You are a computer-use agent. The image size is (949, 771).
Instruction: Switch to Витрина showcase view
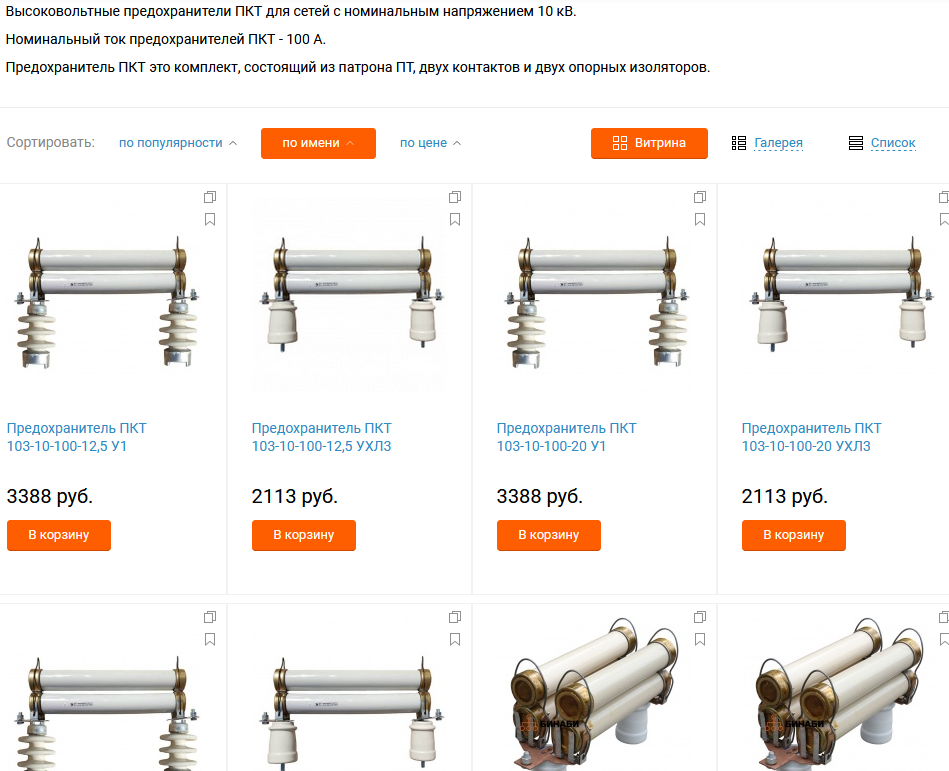tap(649, 143)
